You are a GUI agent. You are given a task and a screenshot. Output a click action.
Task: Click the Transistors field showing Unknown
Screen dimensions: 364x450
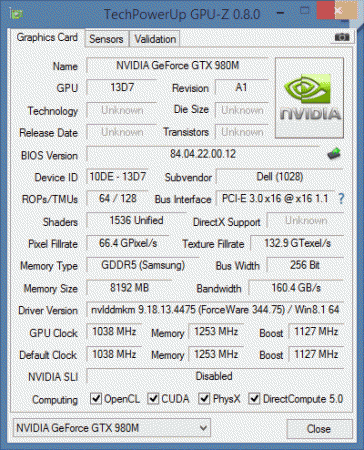[242, 132]
